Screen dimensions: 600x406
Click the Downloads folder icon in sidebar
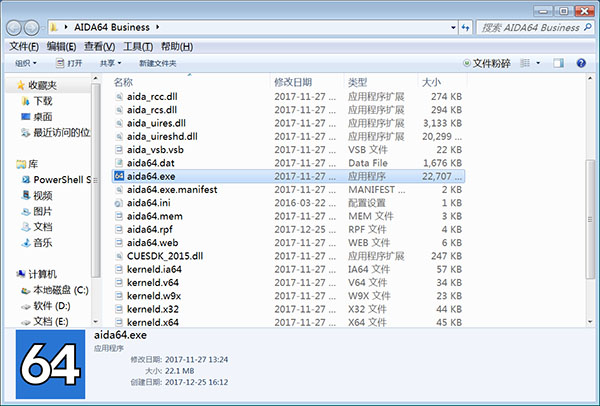click(25, 101)
